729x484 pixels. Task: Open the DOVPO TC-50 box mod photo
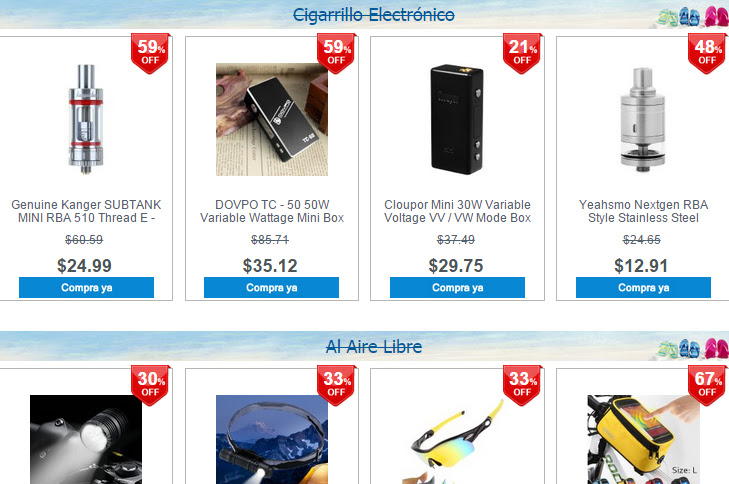(272, 119)
